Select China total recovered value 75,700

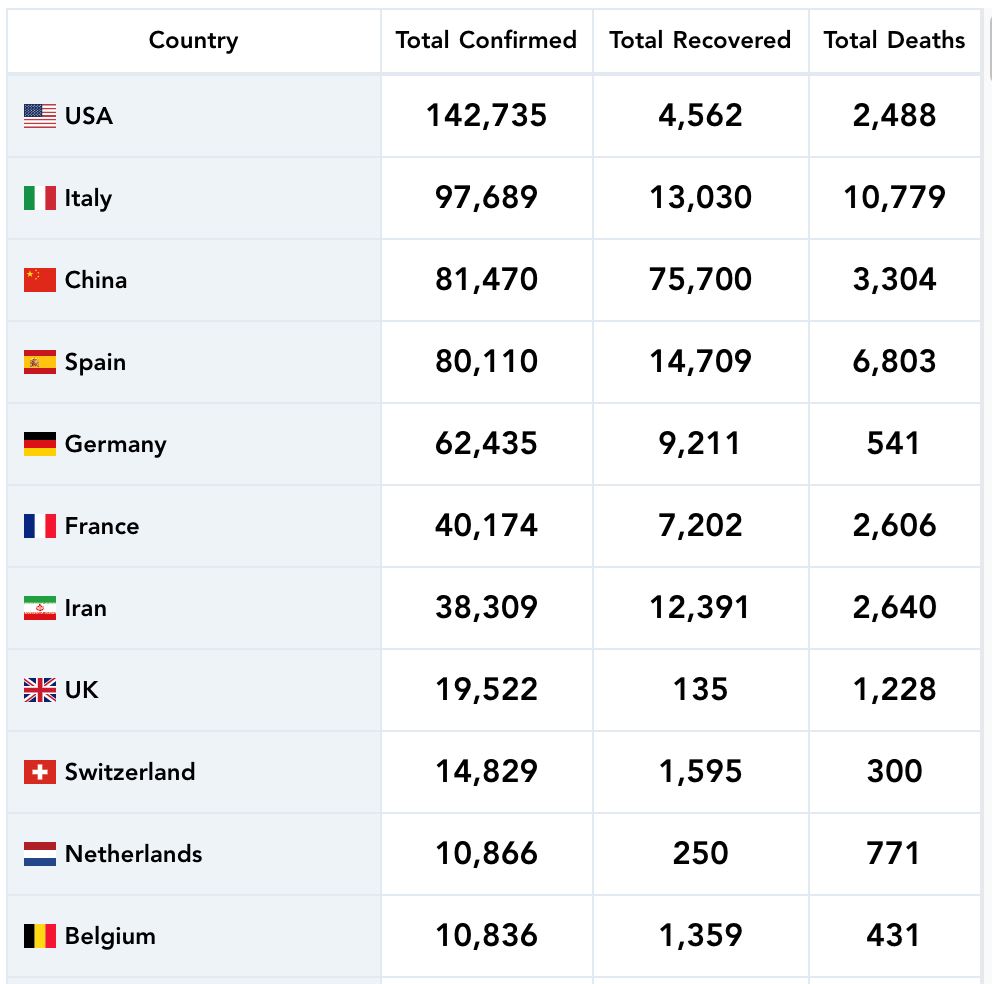[x=700, y=280]
